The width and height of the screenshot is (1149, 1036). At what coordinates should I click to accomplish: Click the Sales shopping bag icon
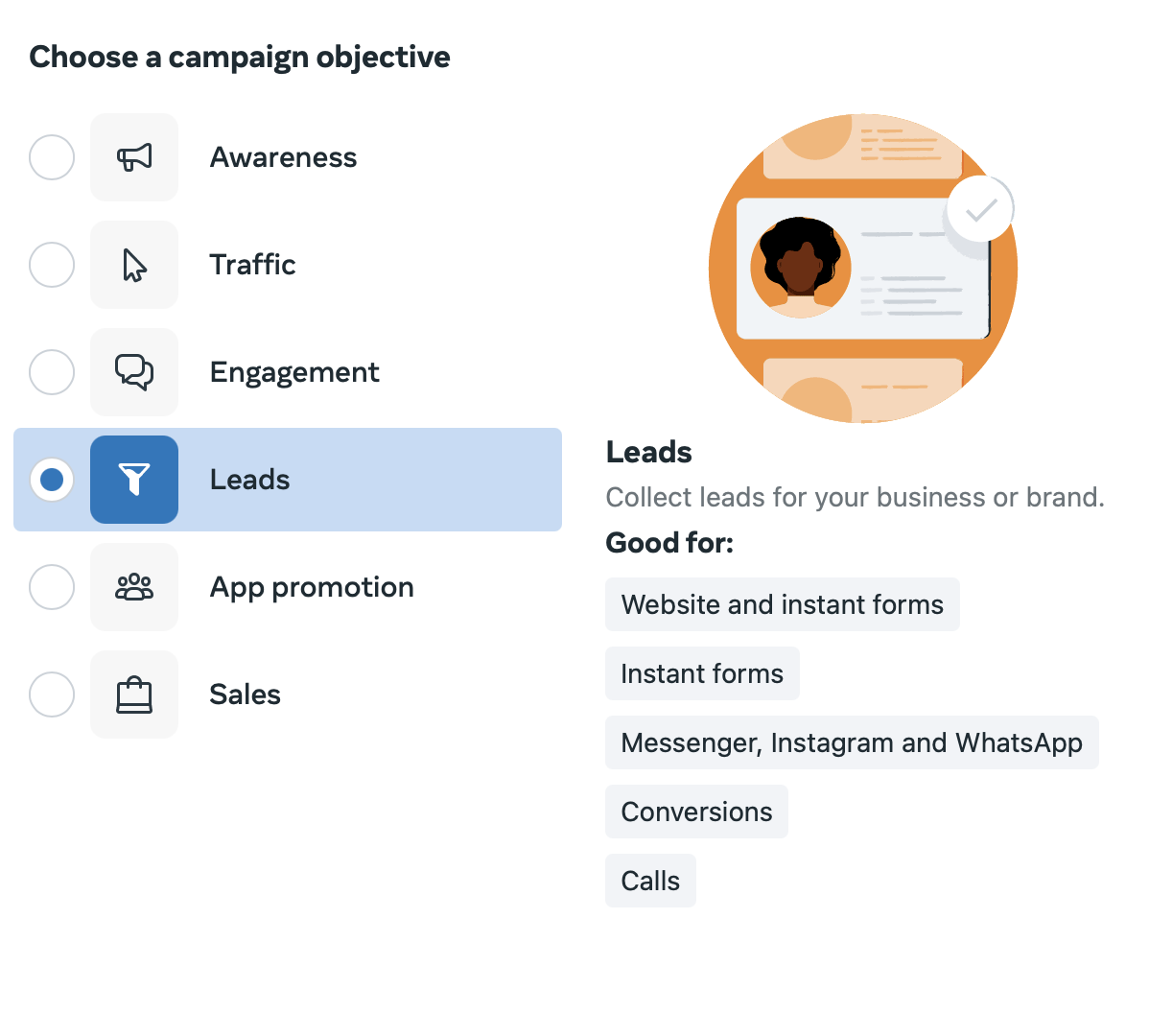134,695
